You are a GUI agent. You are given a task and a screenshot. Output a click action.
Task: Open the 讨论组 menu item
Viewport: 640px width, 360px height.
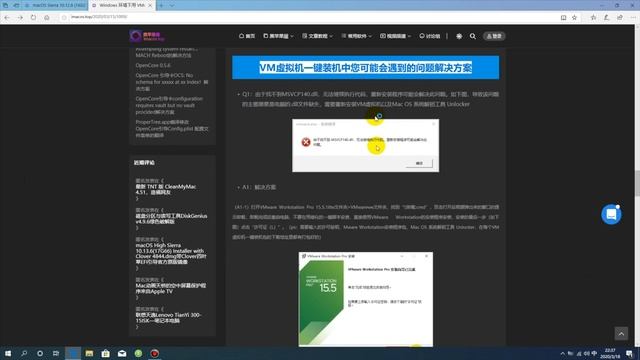pyautogui.click(x=430, y=36)
